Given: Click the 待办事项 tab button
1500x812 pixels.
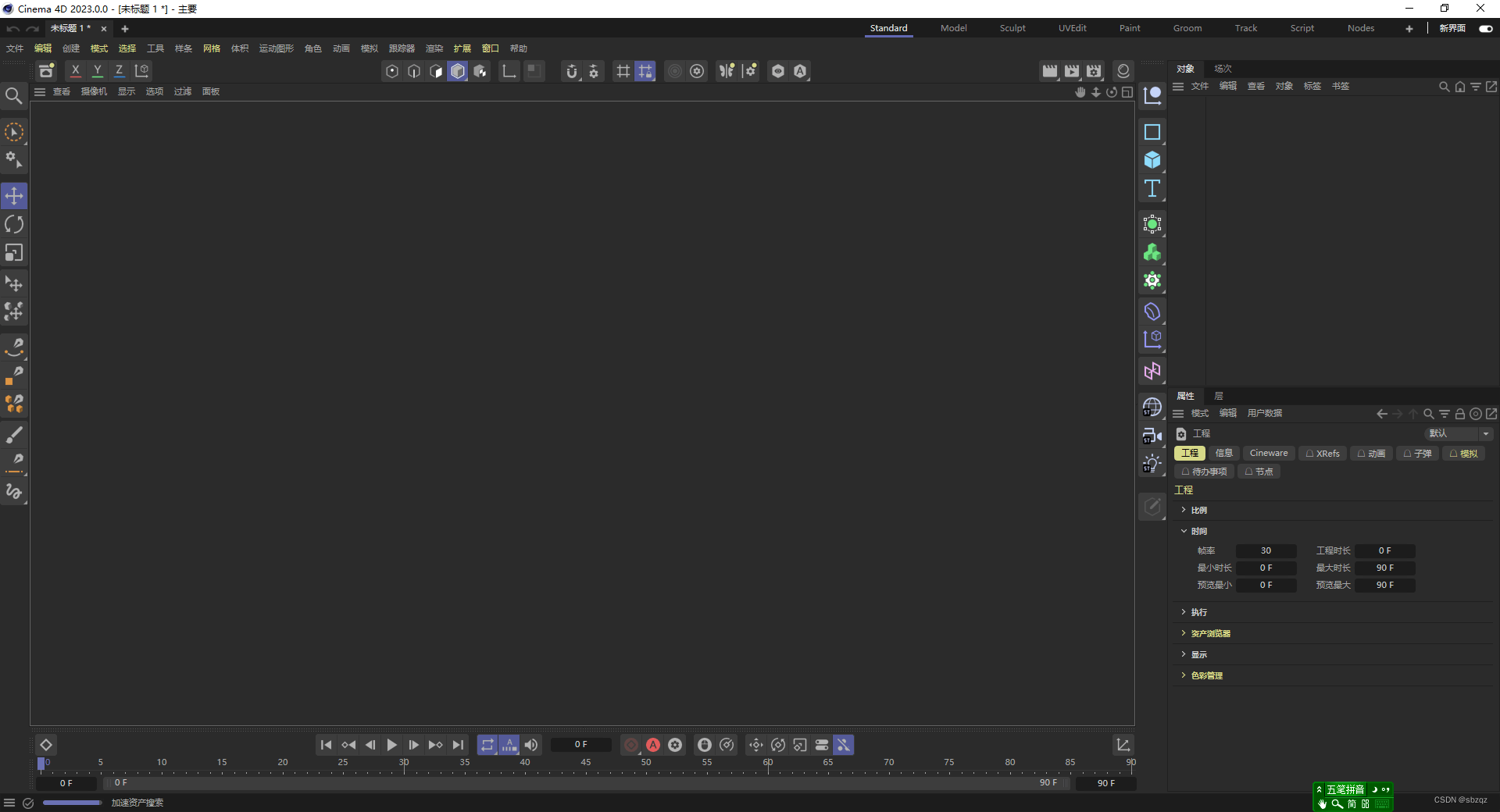Looking at the screenshot, I should tap(1204, 472).
